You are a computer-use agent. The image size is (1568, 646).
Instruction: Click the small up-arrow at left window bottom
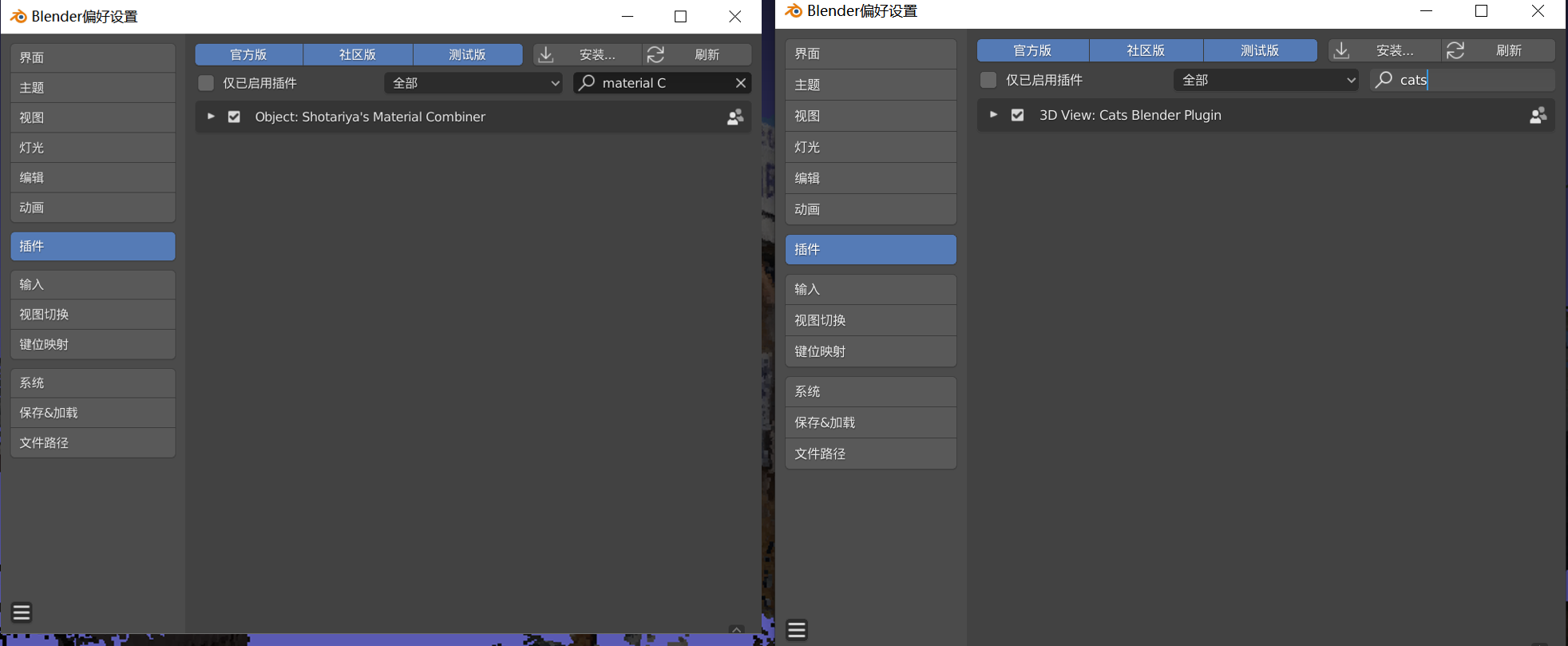pyautogui.click(x=737, y=629)
